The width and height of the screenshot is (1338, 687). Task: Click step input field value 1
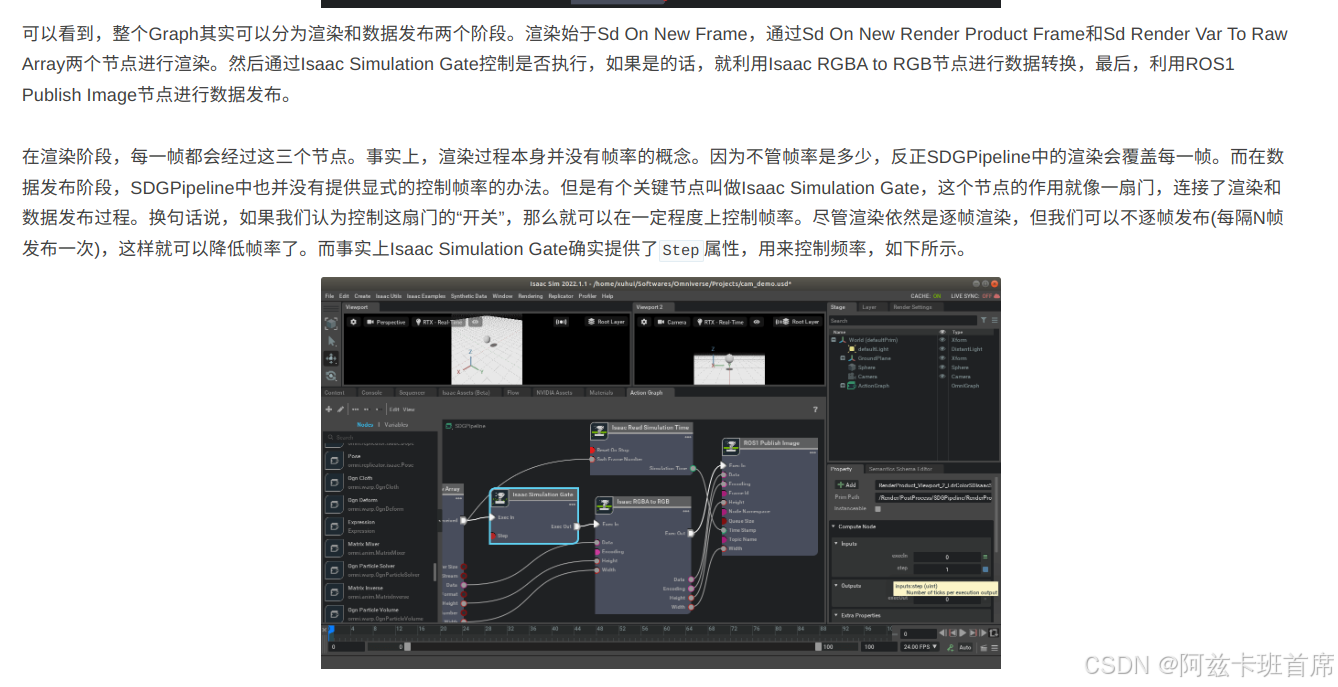pos(947,569)
